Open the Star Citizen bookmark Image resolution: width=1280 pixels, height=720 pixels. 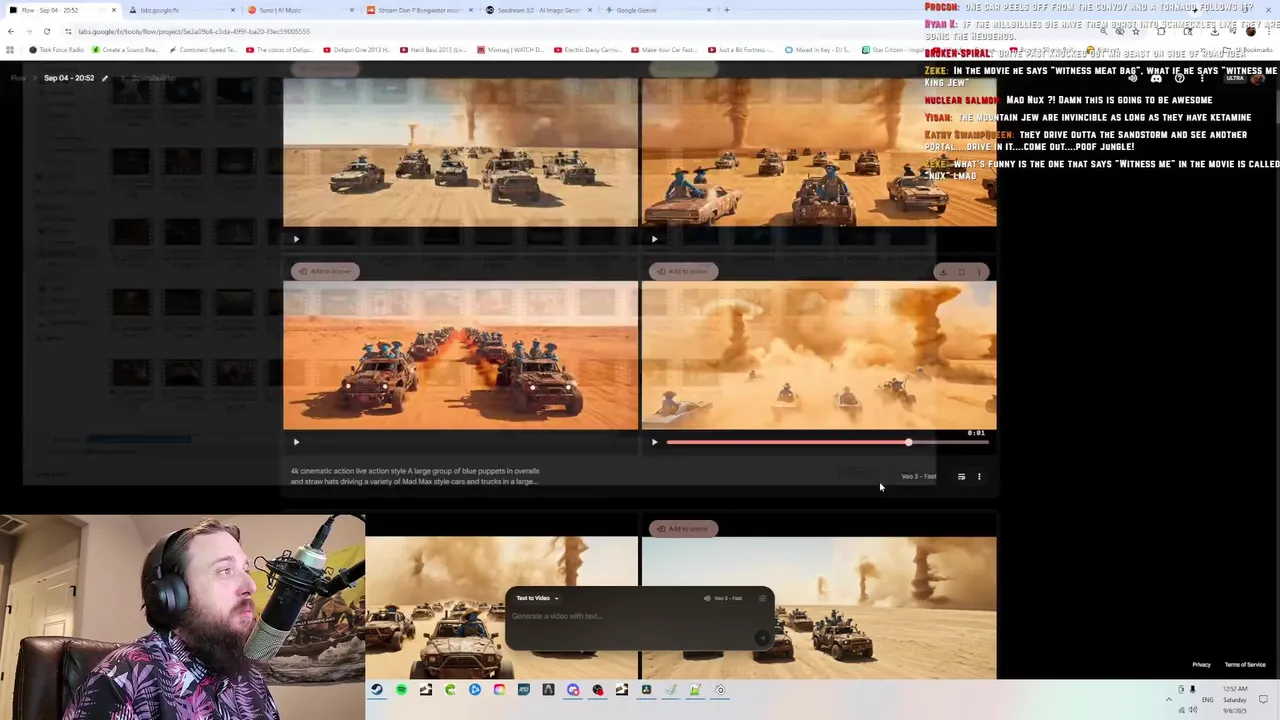[x=894, y=50]
